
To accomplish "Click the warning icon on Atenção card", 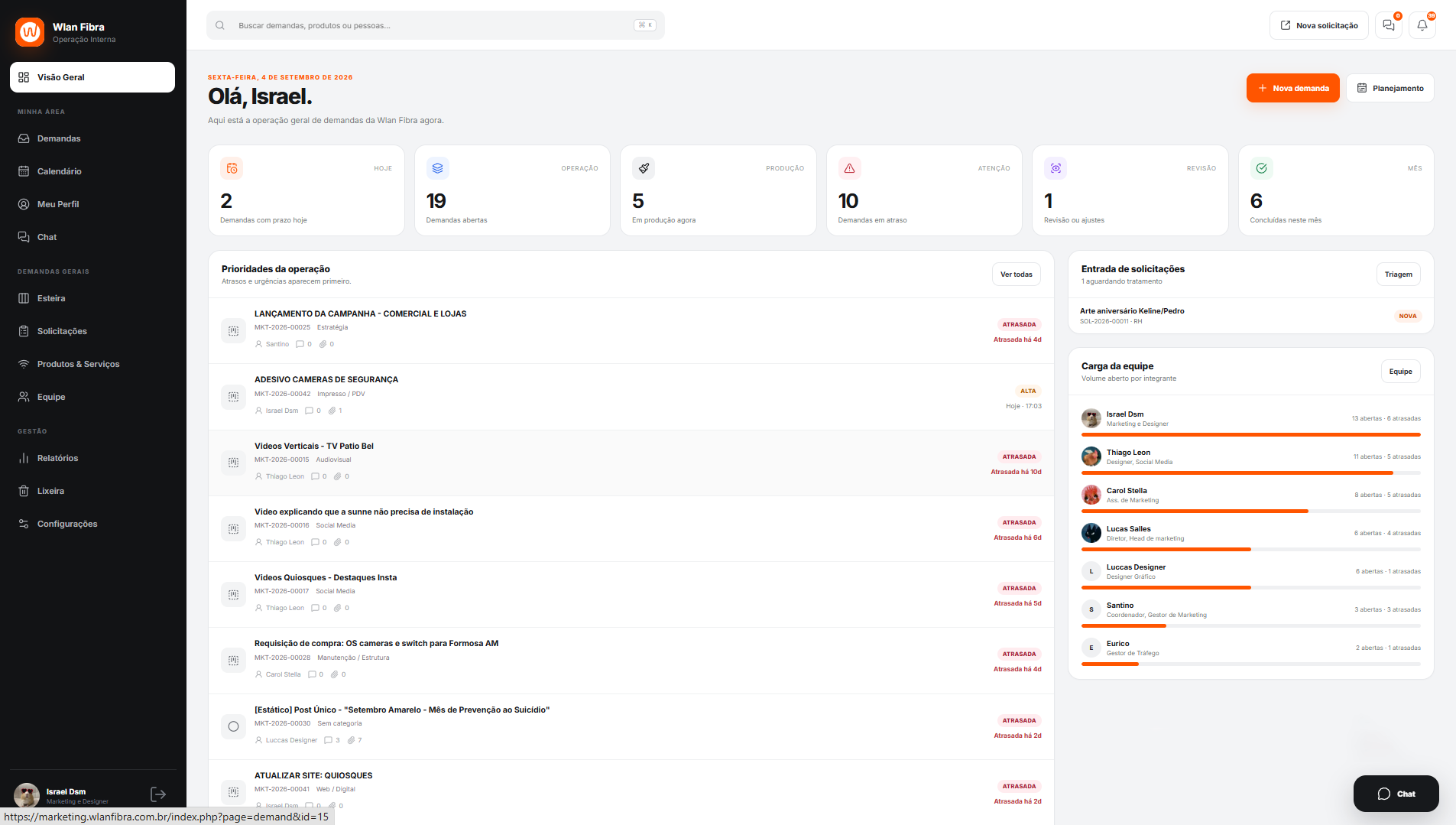I will (x=849, y=168).
